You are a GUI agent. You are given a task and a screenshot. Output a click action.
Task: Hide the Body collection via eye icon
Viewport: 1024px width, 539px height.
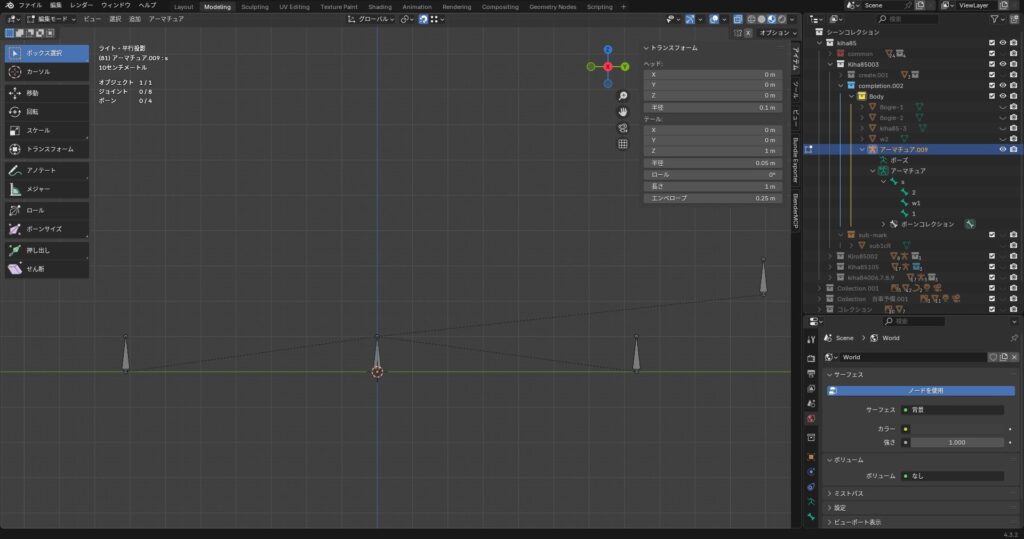pos(1002,96)
